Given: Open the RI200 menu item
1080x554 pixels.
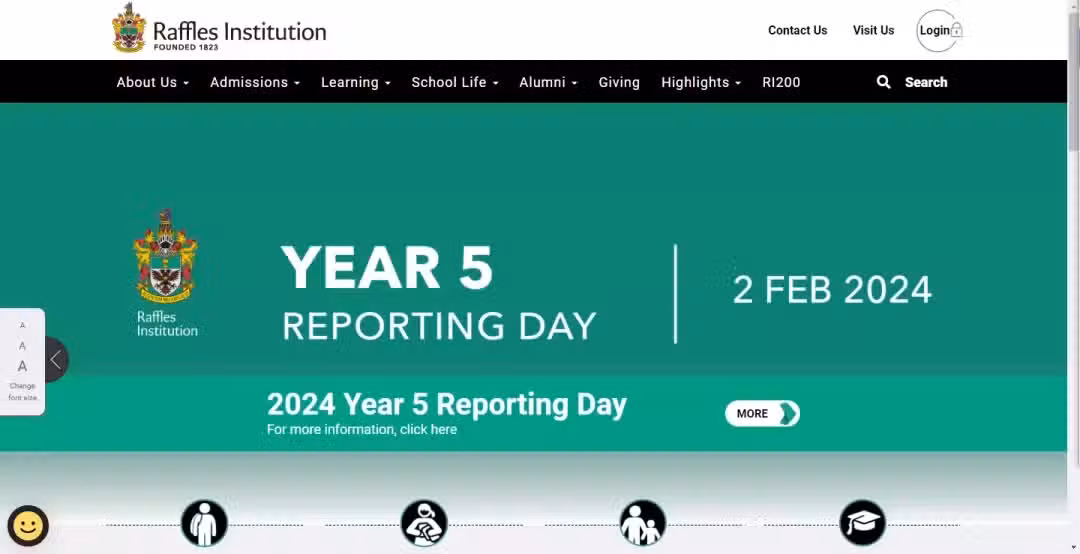Looking at the screenshot, I should click(781, 82).
